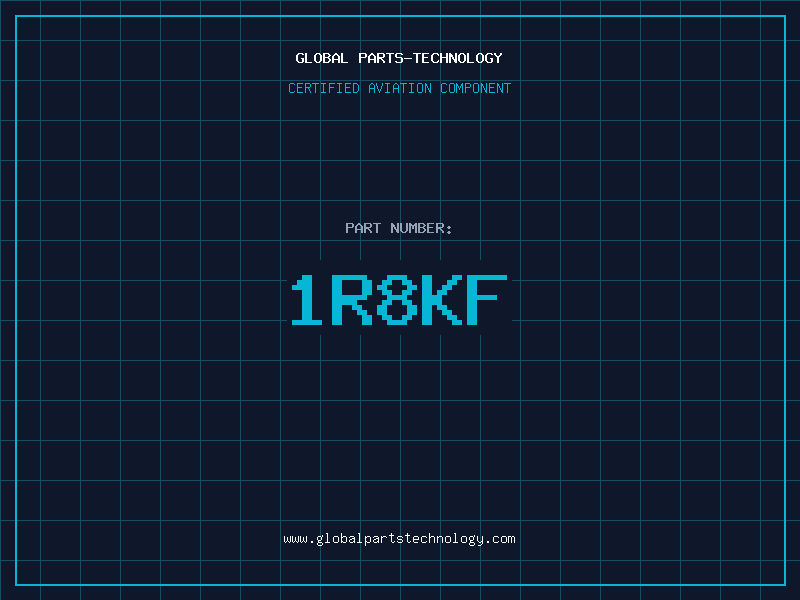The image size is (800, 600).
Task: Click the letter K in the part number
Action: 442,301
